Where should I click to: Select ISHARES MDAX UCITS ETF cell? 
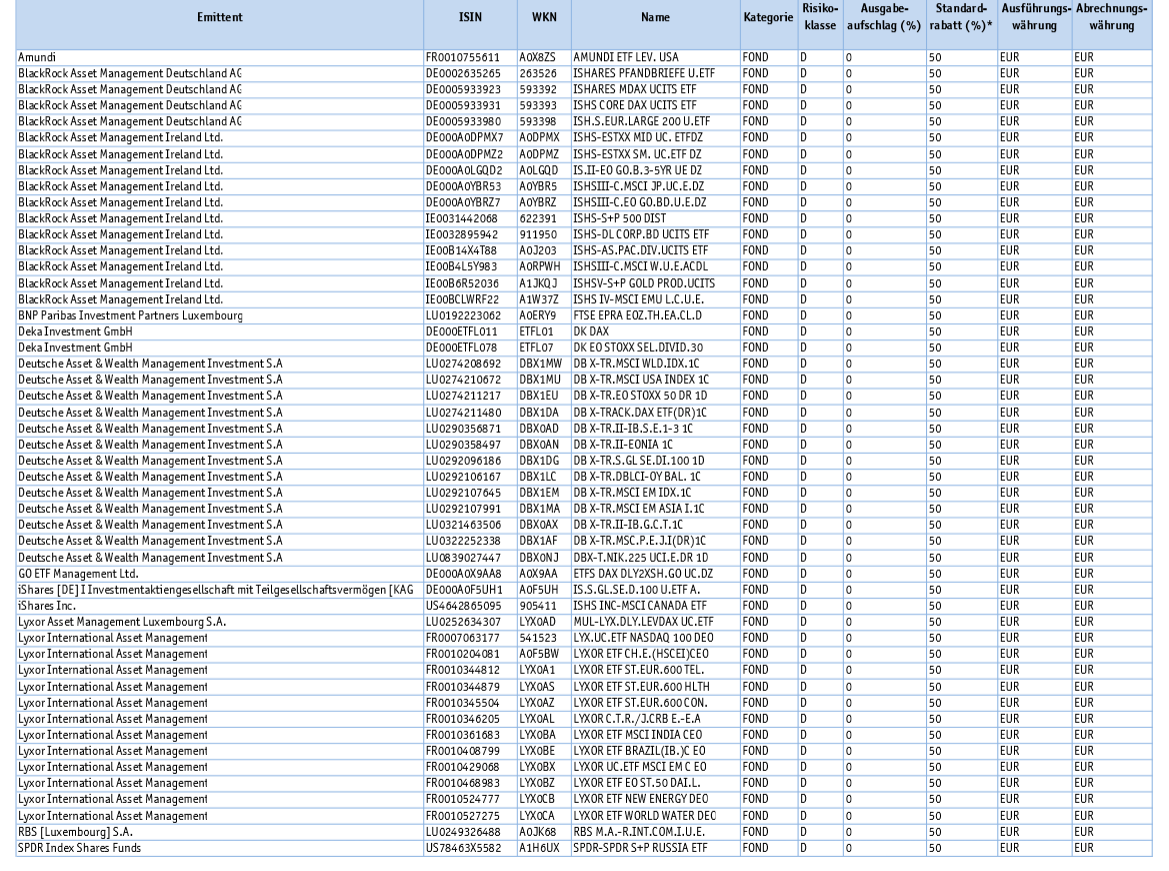(x=655, y=89)
